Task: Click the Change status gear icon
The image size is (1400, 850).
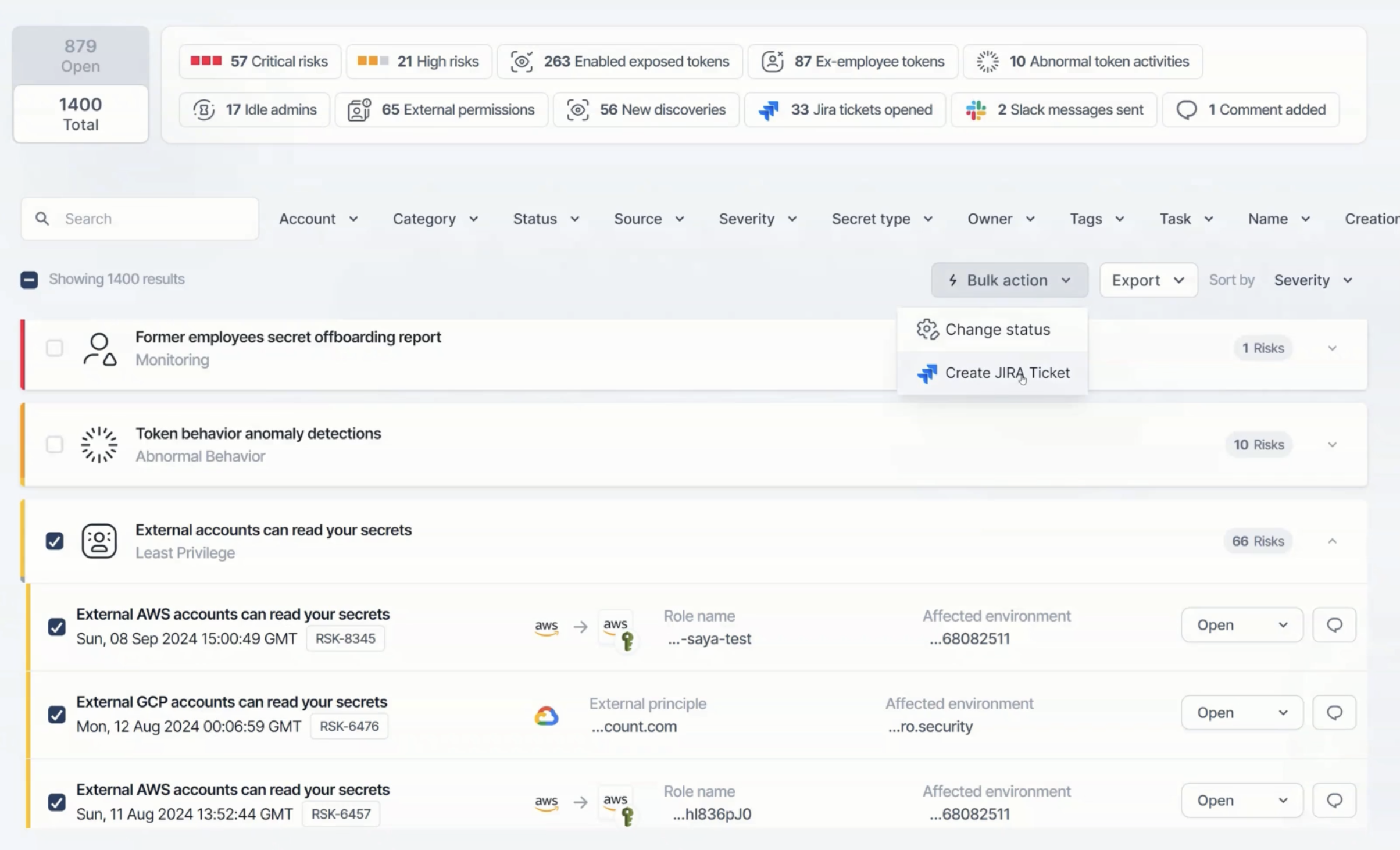Action: [927, 330]
